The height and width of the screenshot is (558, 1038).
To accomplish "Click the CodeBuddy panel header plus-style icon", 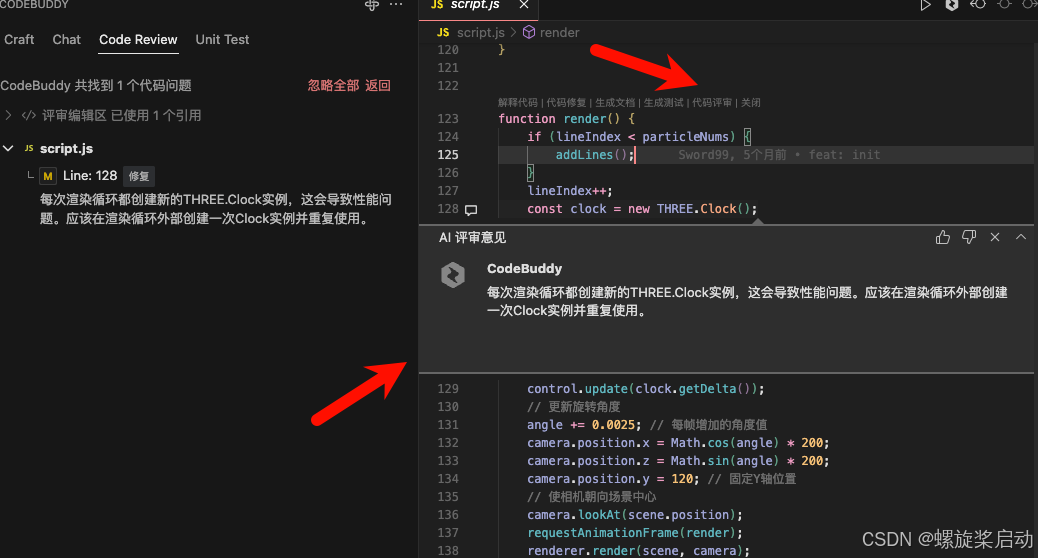I will pyautogui.click(x=372, y=5).
